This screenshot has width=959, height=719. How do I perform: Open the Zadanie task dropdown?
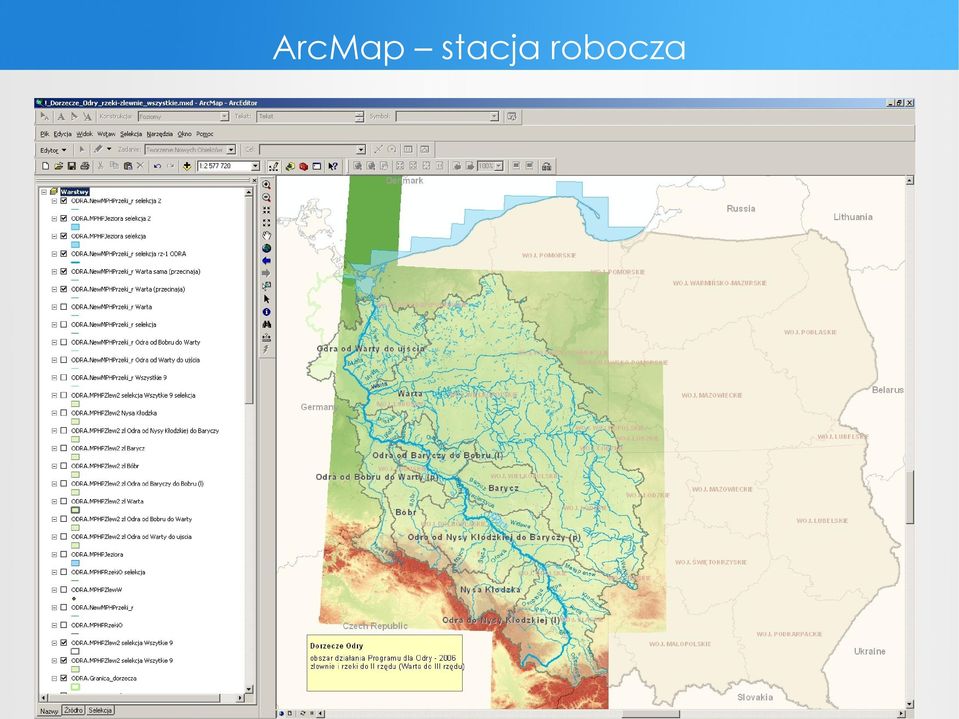point(231,150)
